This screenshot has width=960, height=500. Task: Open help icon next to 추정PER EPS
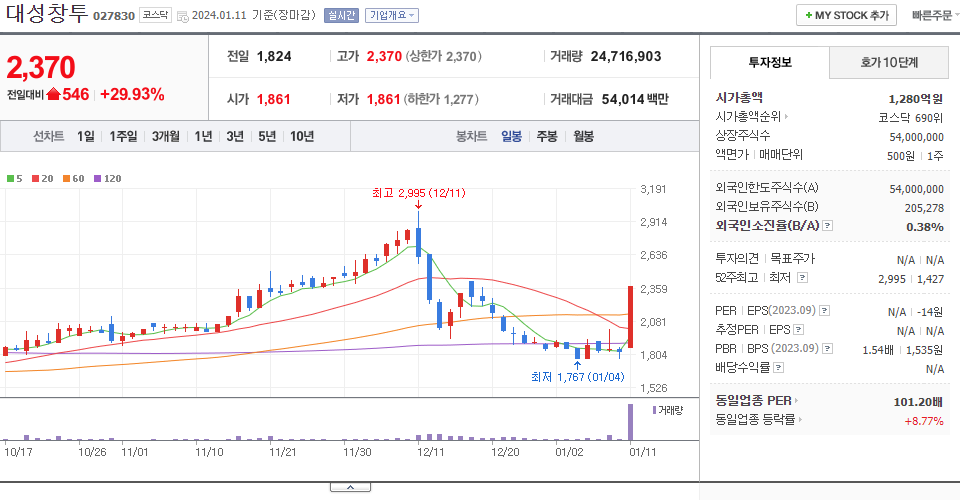(798, 330)
